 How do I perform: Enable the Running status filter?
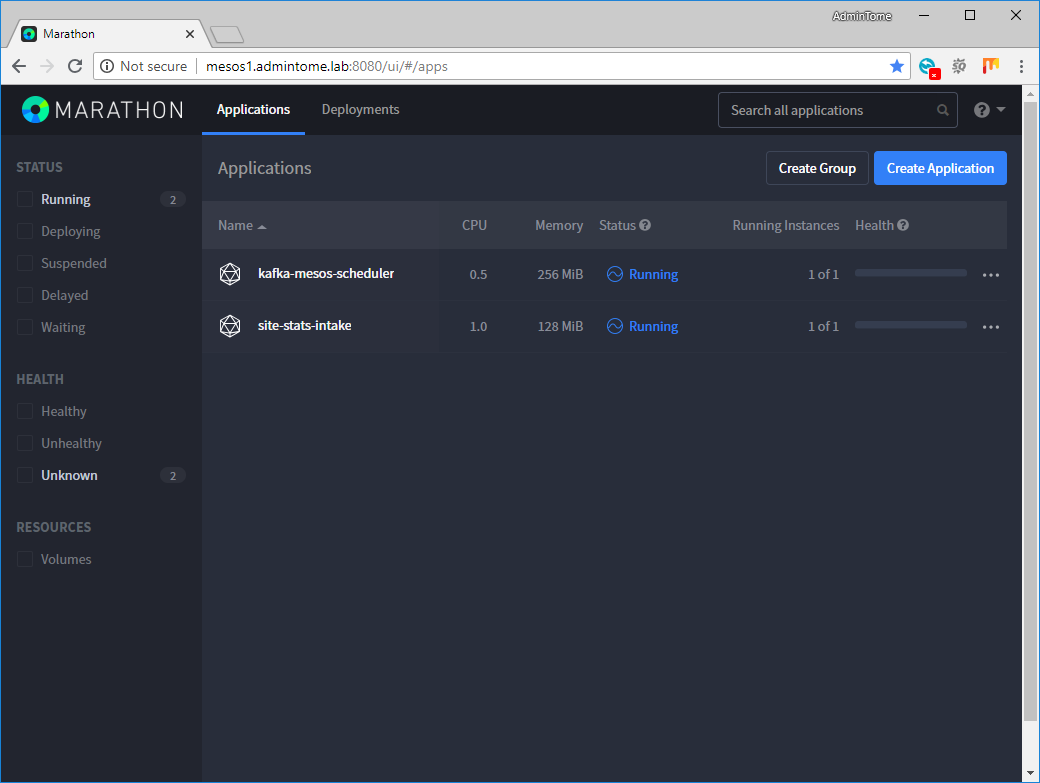24,199
